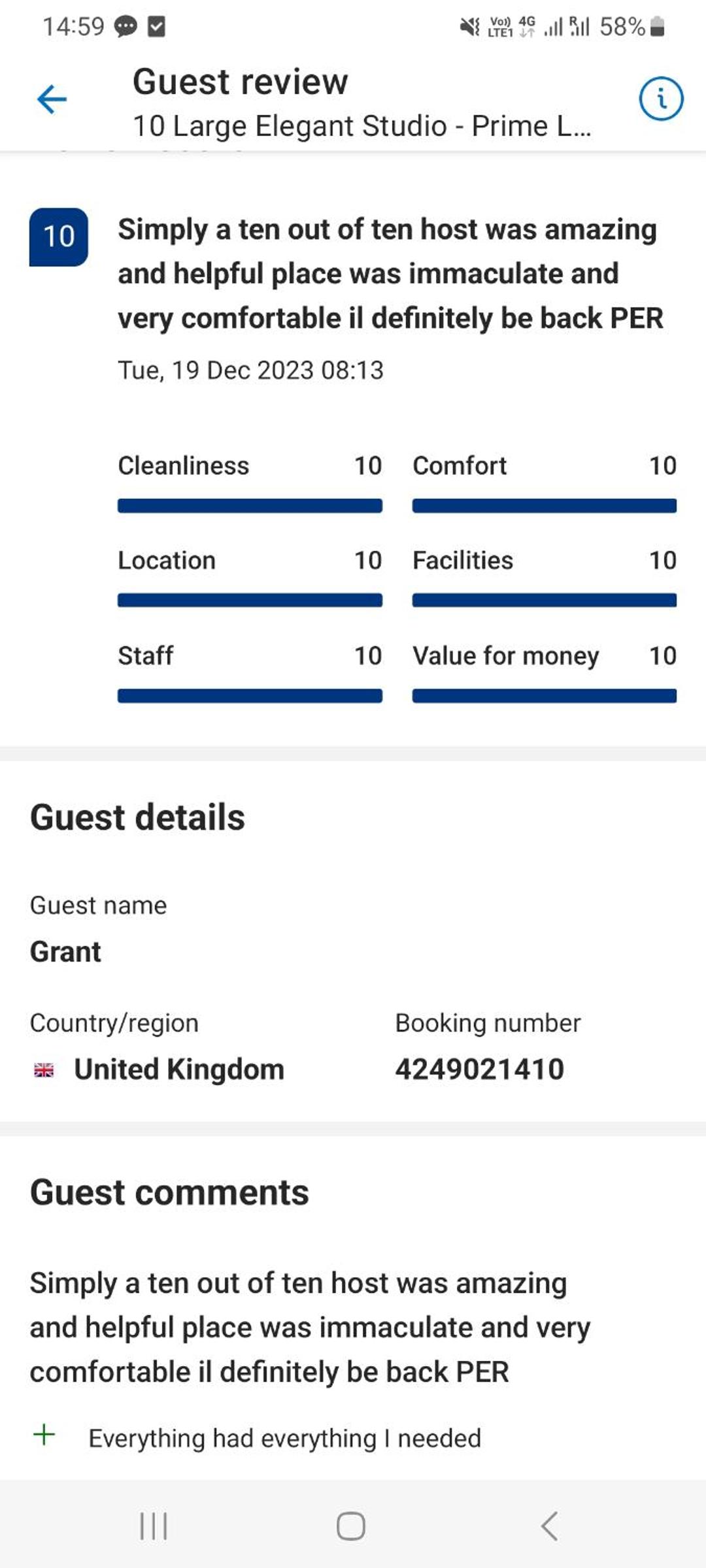Tap the guest name Grant
Viewport: 706px width, 1568px height.
pos(65,952)
